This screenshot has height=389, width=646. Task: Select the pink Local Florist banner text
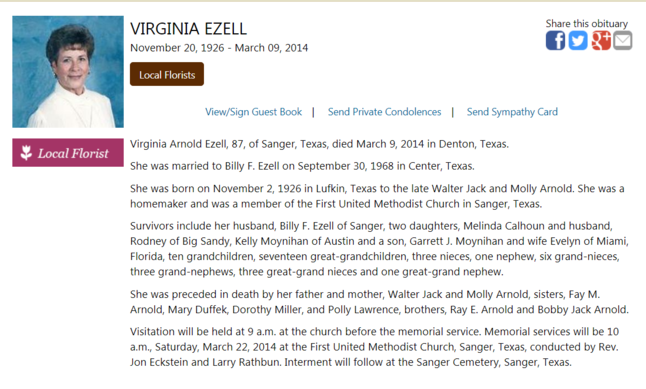73,153
